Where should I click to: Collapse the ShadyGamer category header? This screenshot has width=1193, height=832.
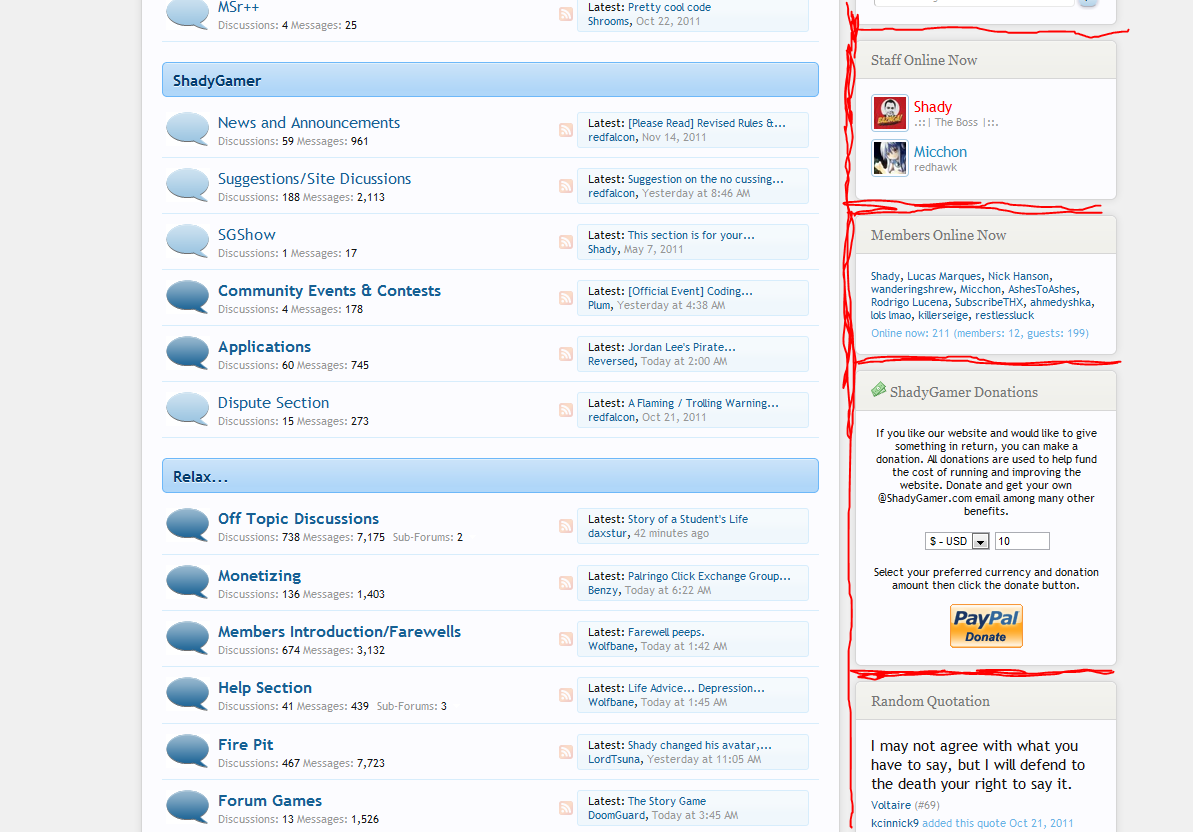[490, 80]
